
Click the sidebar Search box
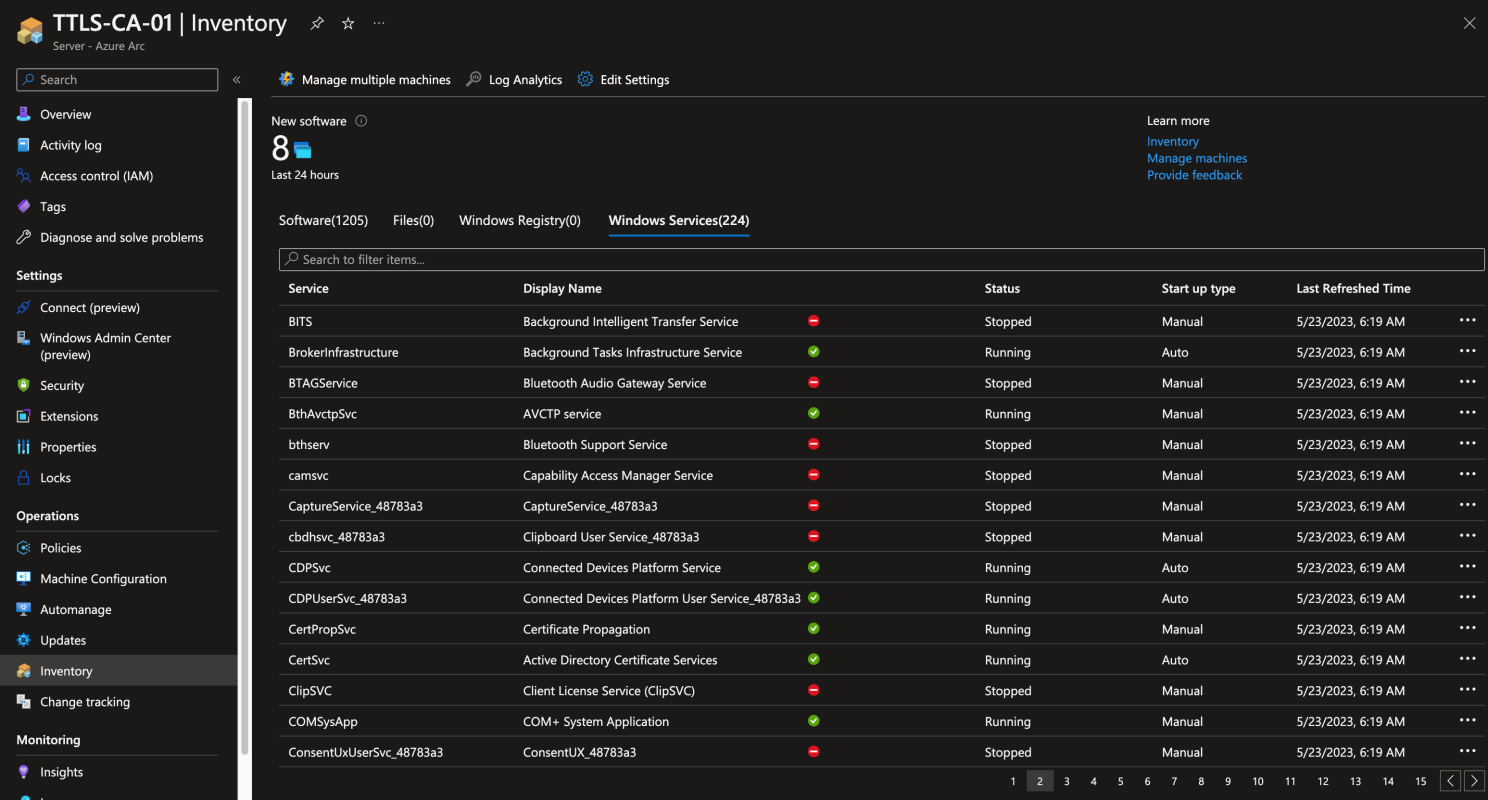[x=117, y=80]
